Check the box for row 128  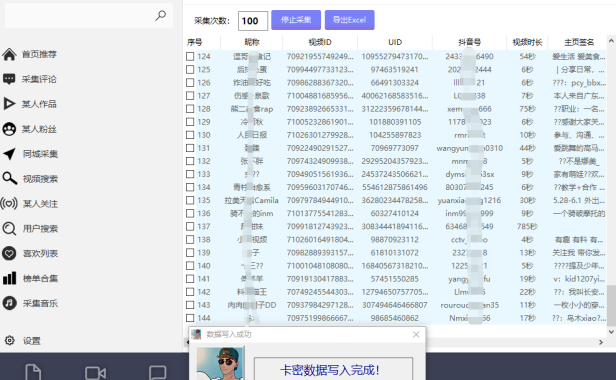190,109
